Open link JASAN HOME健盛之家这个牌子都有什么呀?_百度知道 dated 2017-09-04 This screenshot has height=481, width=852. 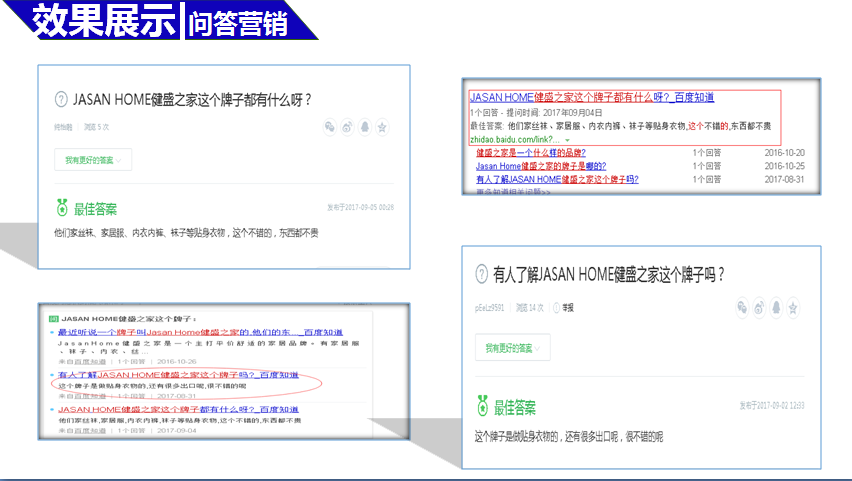click(178, 409)
